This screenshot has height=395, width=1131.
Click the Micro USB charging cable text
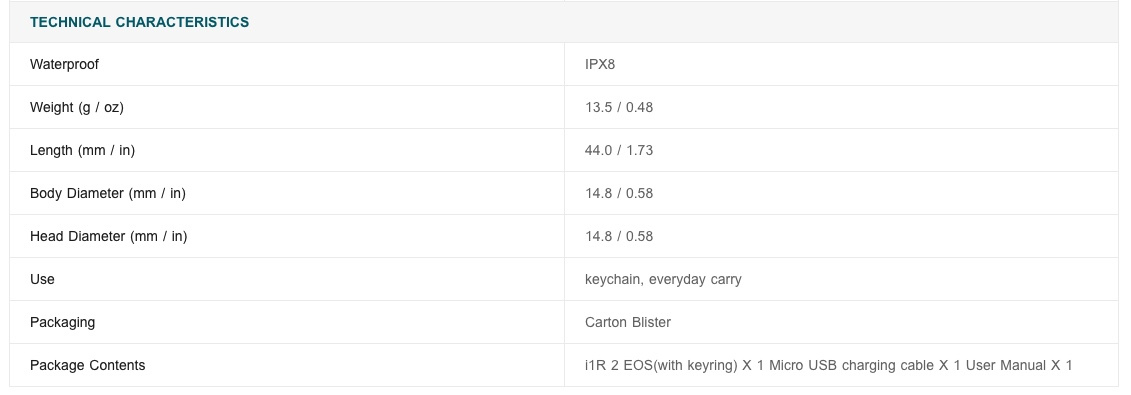[x=865, y=365]
